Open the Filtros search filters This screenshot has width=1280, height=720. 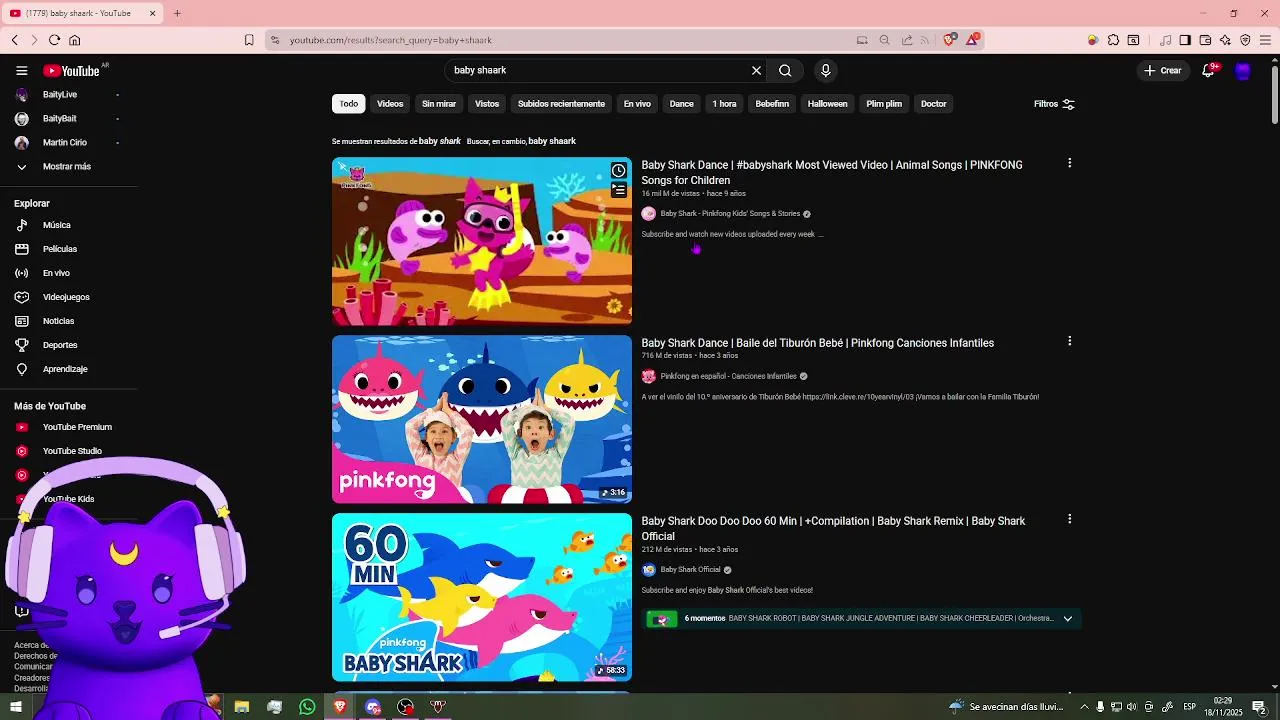point(1054,104)
